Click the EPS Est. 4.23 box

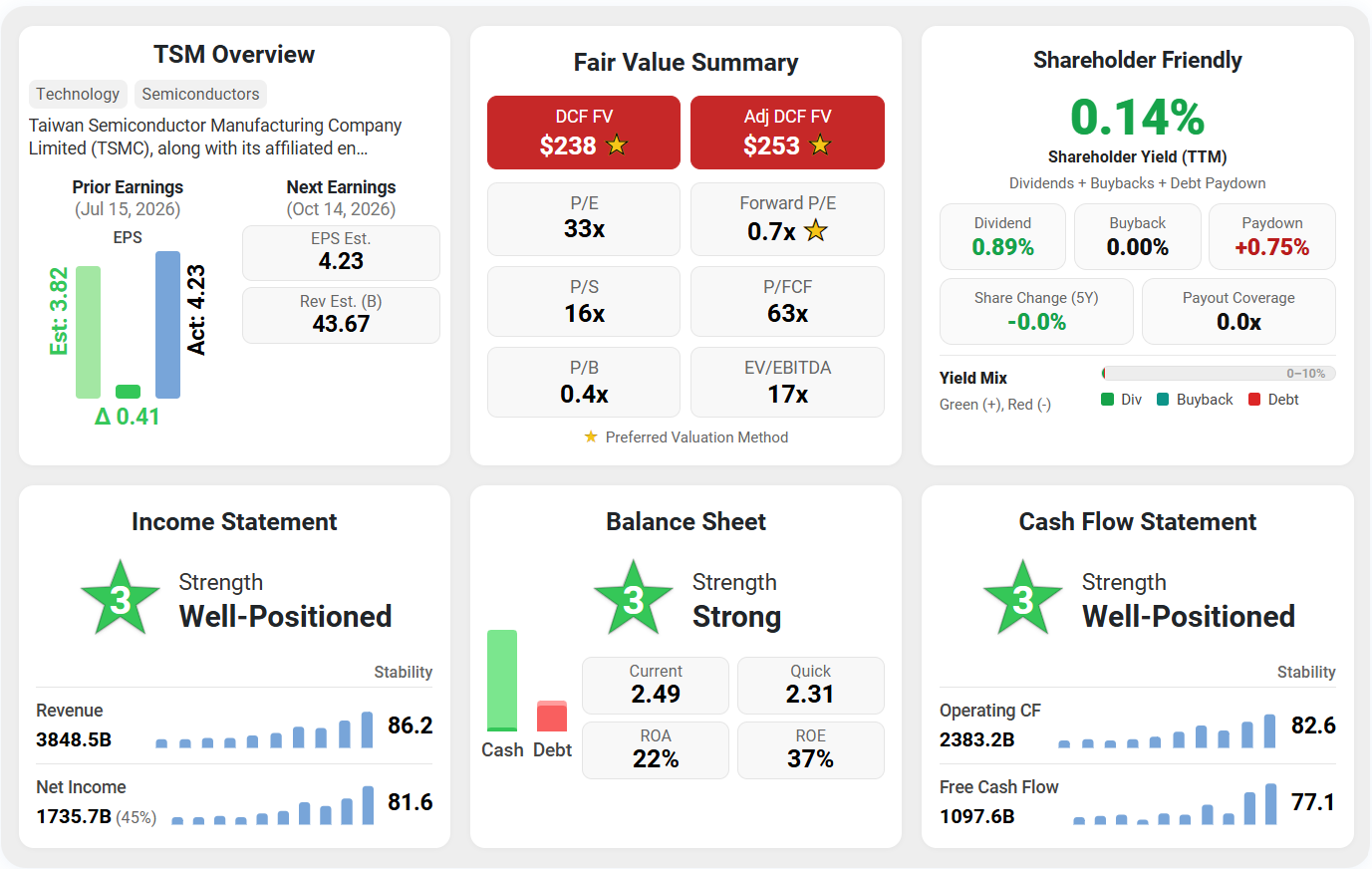tap(341, 253)
